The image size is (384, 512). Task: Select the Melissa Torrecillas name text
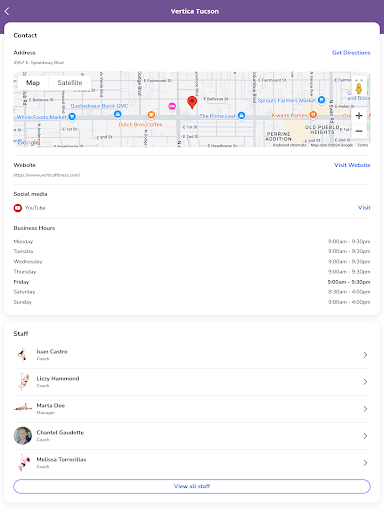[x=61, y=460]
